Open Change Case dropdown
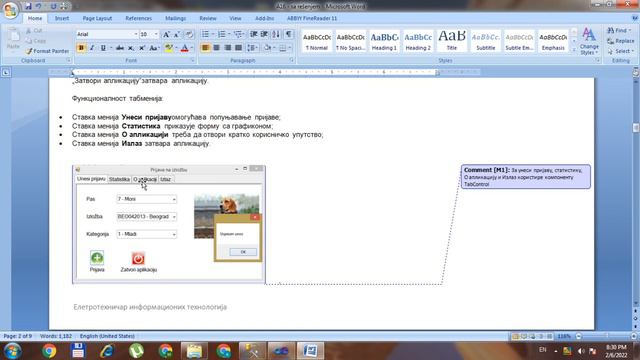 [154, 48]
